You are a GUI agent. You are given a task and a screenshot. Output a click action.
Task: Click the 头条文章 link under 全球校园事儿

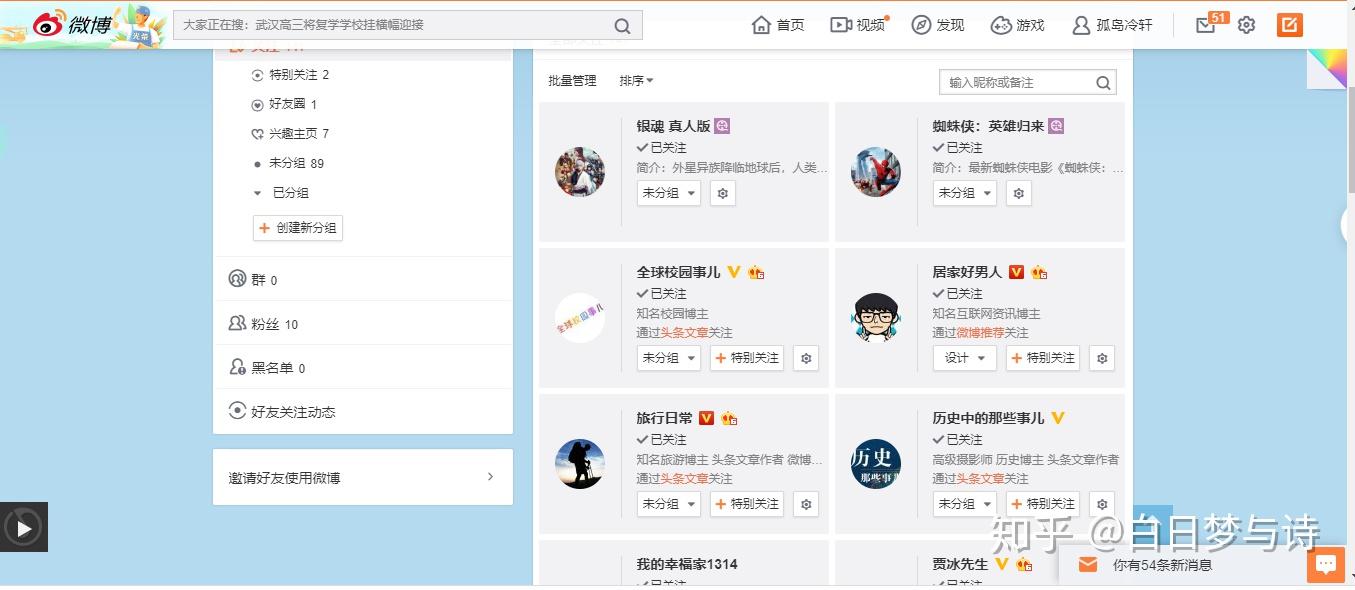pyautogui.click(x=684, y=333)
